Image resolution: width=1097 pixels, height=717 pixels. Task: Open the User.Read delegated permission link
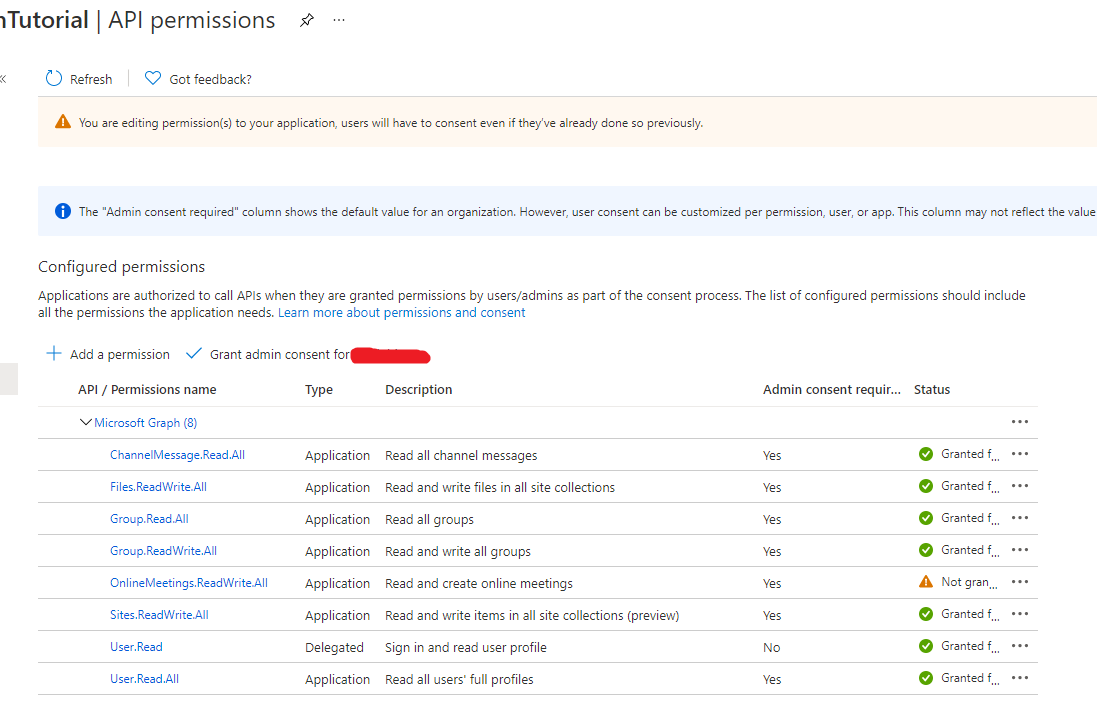click(135, 646)
